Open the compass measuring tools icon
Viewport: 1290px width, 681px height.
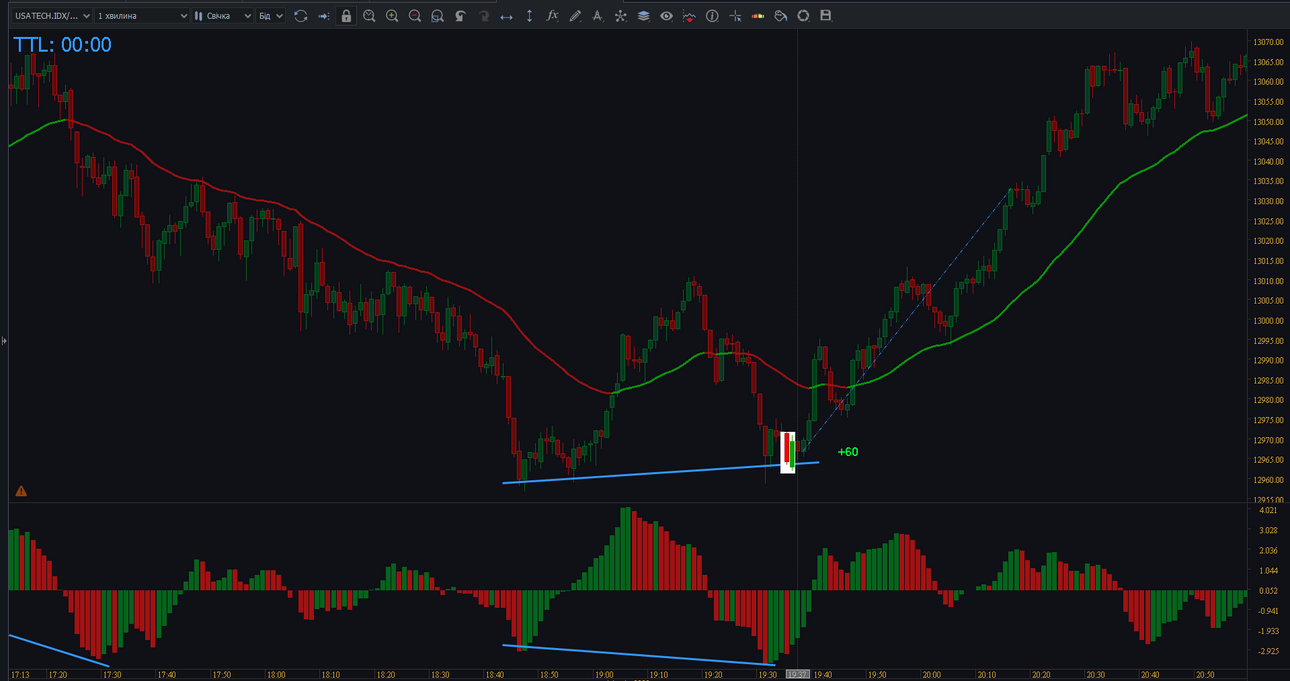click(598, 16)
